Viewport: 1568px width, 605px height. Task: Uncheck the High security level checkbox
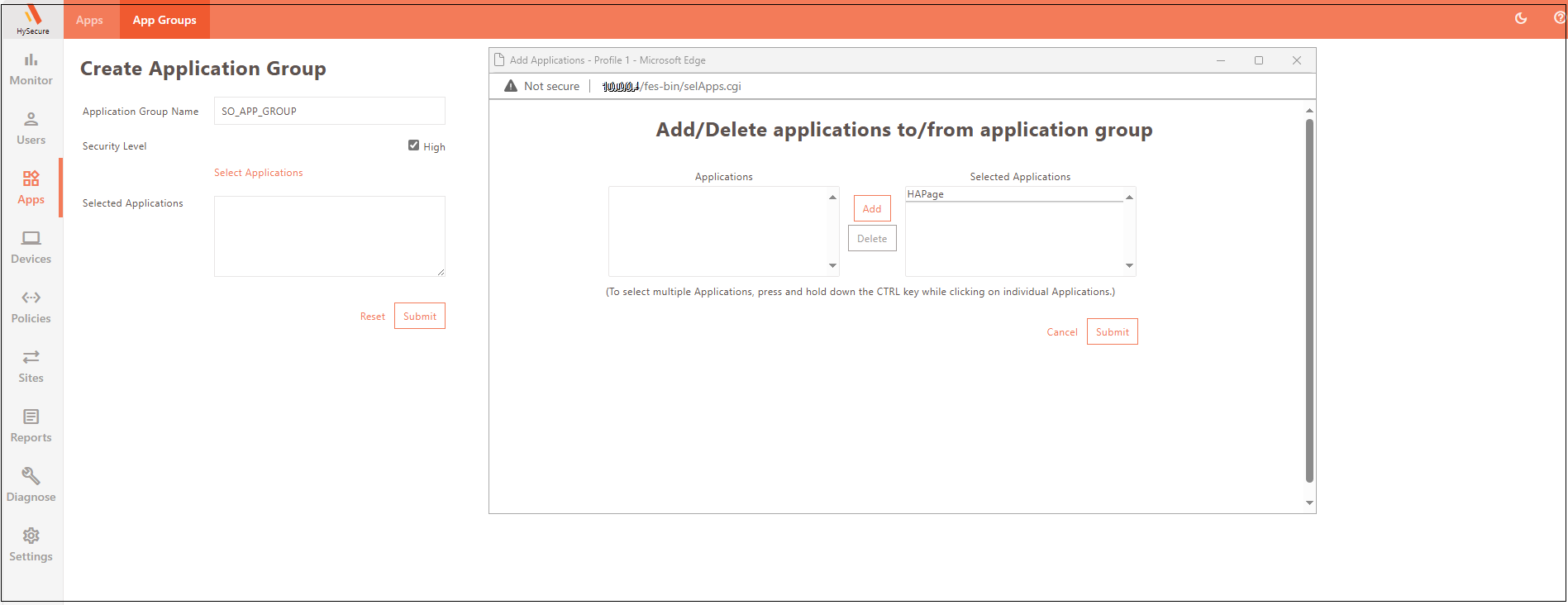[413, 145]
